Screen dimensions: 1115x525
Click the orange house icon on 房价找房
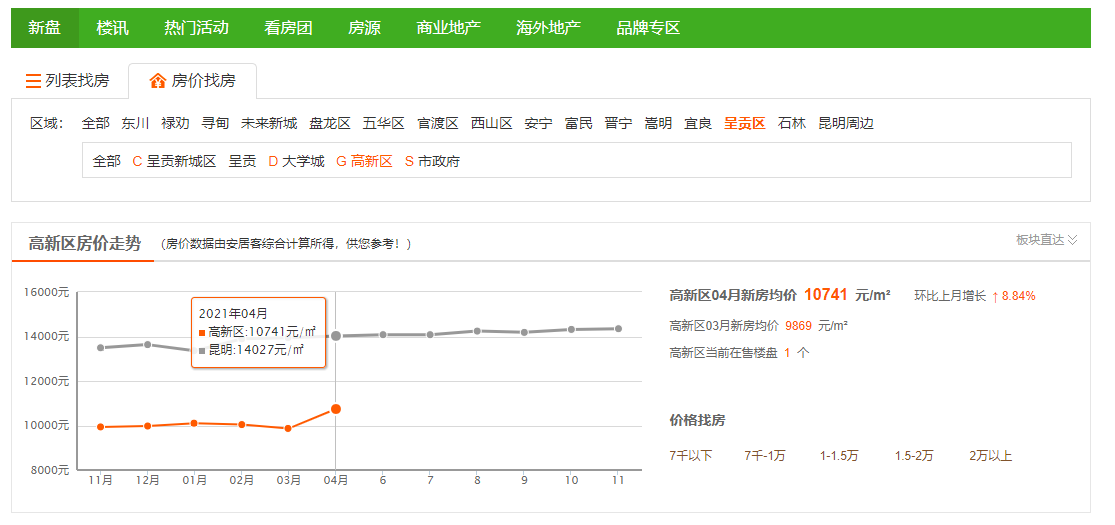pyautogui.click(x=157, y=81)
